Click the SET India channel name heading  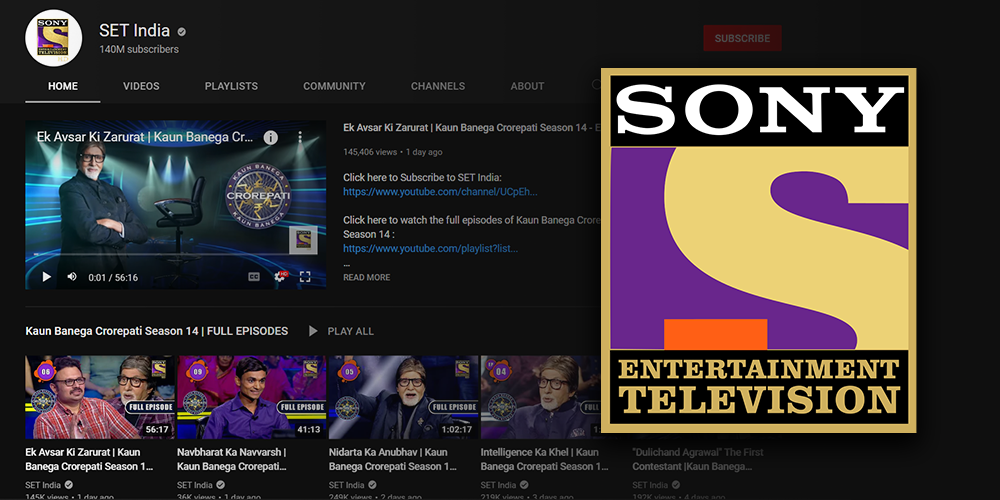click(x=135, y=31)
